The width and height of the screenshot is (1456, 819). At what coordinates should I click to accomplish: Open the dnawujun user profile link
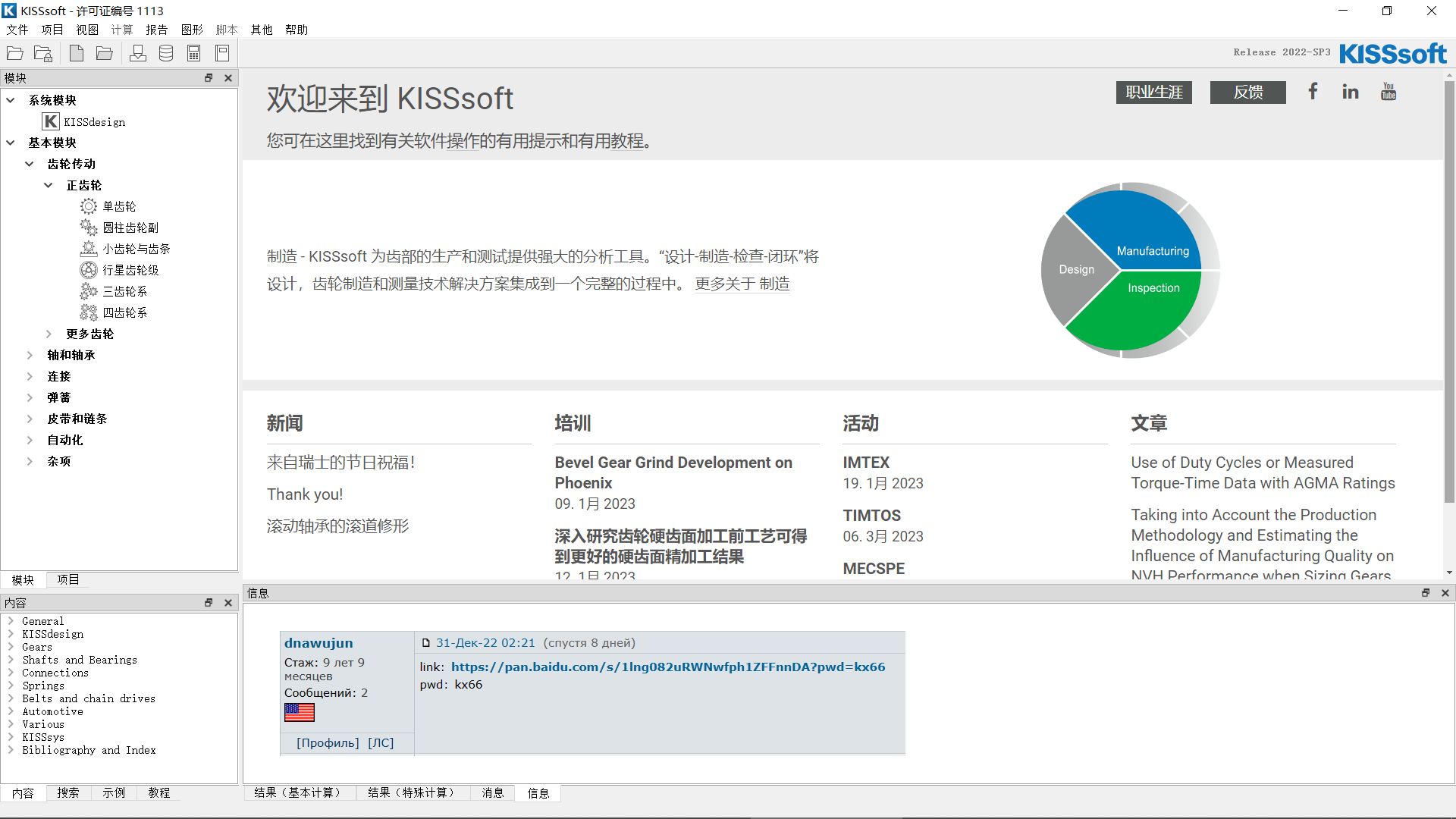click(318, 642)
